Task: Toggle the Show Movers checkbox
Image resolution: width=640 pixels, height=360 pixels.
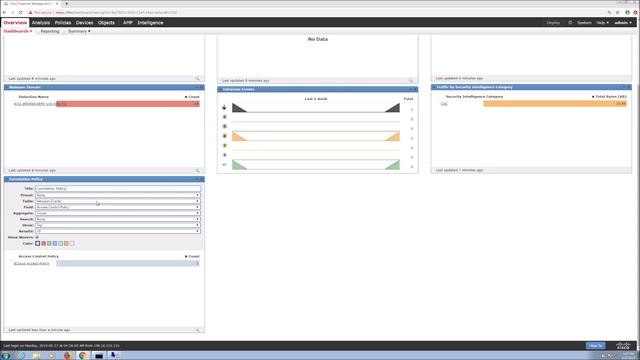Action: [x=37, y=237]
